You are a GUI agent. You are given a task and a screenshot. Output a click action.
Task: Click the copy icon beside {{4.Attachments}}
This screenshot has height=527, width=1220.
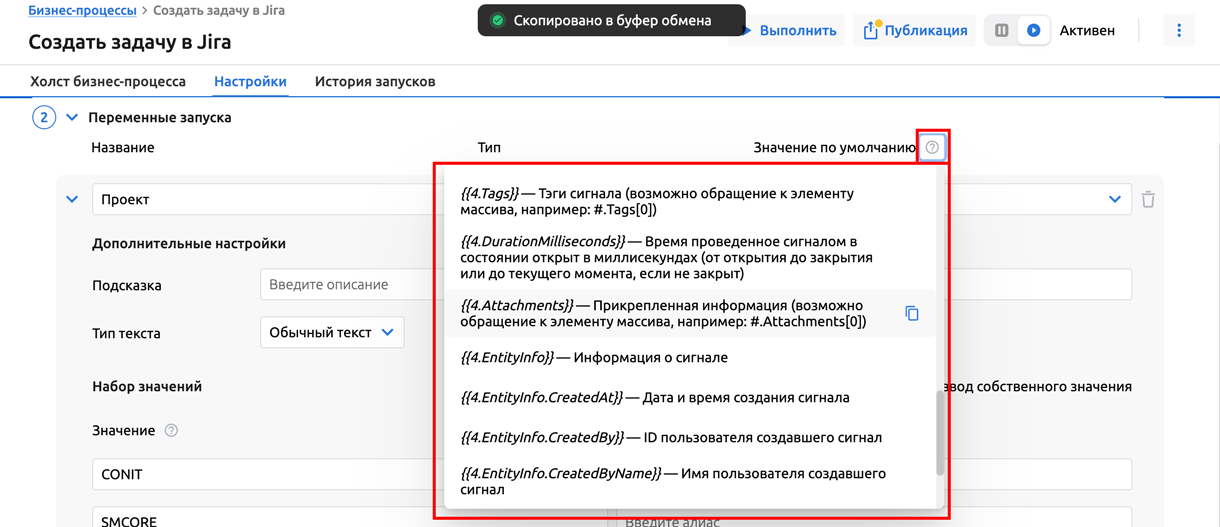[912, 313]
